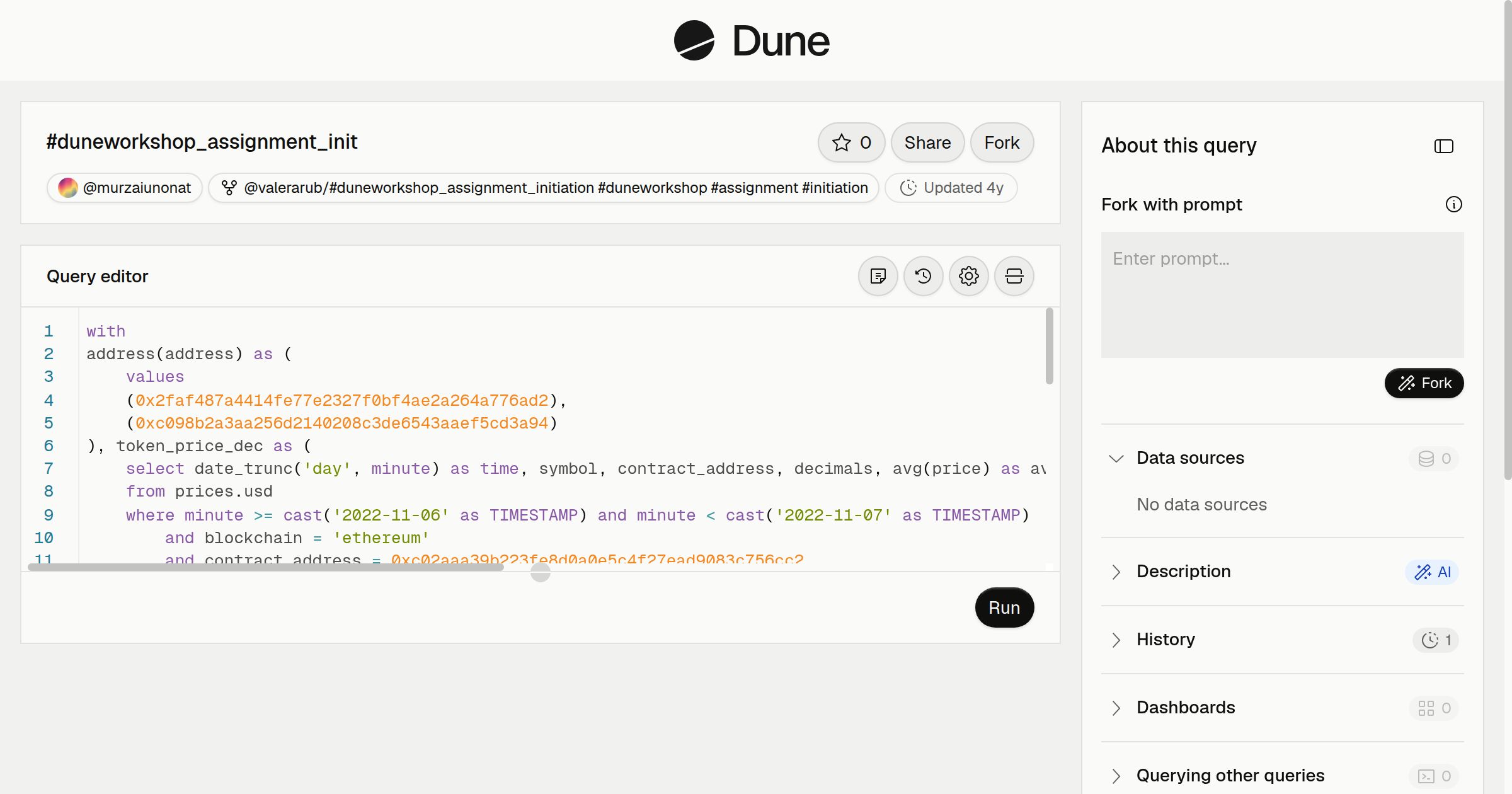Click the editor vertical scrollbar

1049,345
